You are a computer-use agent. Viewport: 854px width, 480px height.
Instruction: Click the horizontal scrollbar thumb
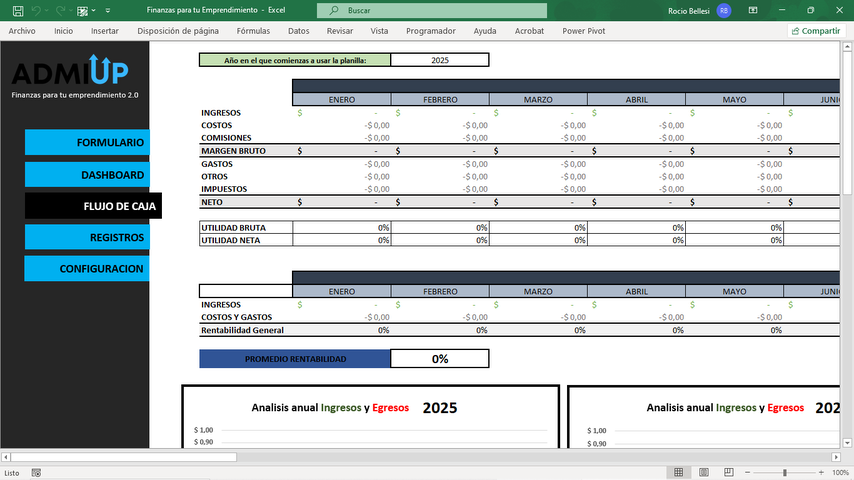pos(124,457)
